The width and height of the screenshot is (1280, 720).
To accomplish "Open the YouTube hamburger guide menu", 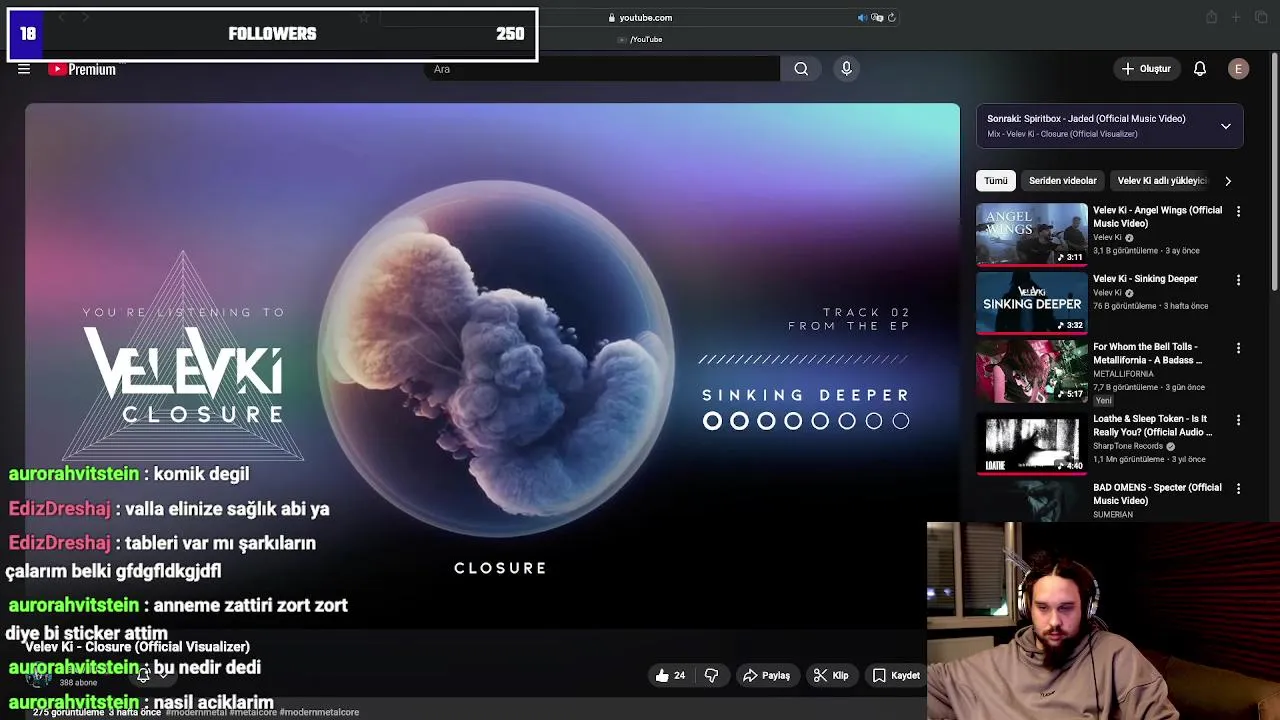I will coord(24,69).
